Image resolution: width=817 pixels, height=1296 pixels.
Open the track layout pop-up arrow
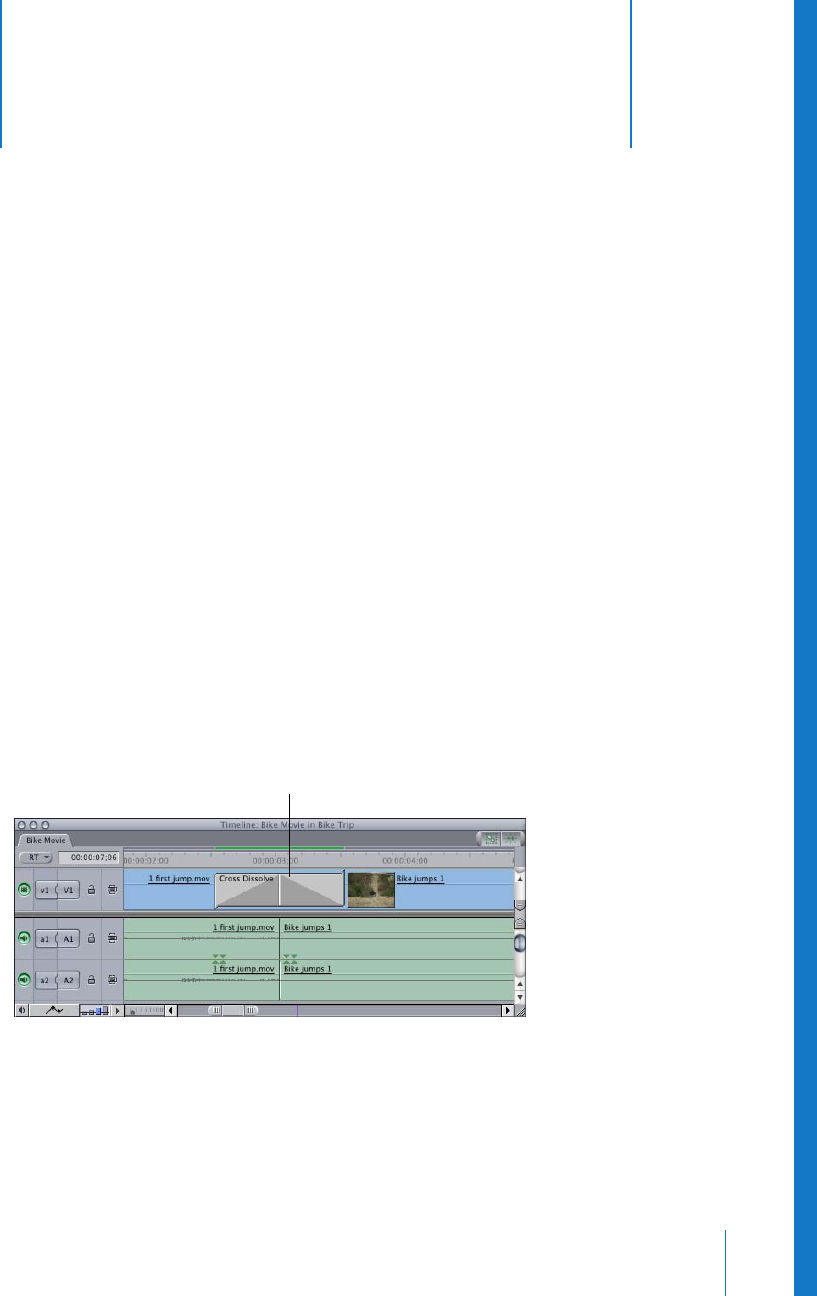click(117, 1011)
